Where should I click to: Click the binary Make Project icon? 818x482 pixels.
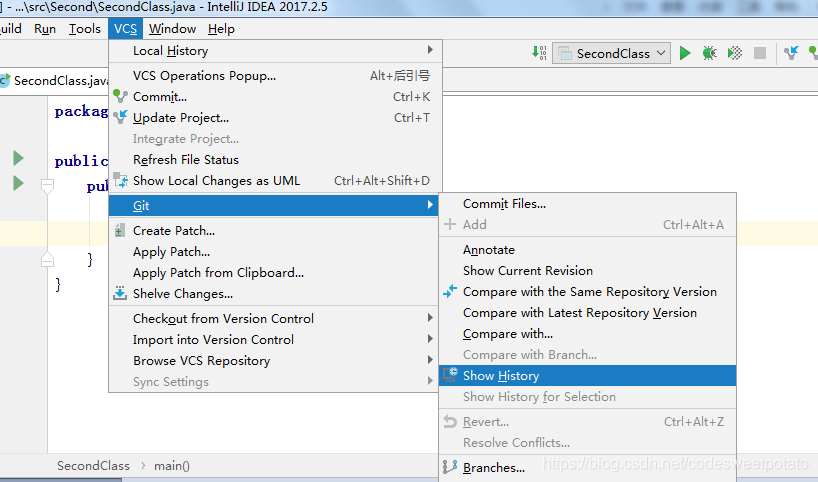(539, 53)
